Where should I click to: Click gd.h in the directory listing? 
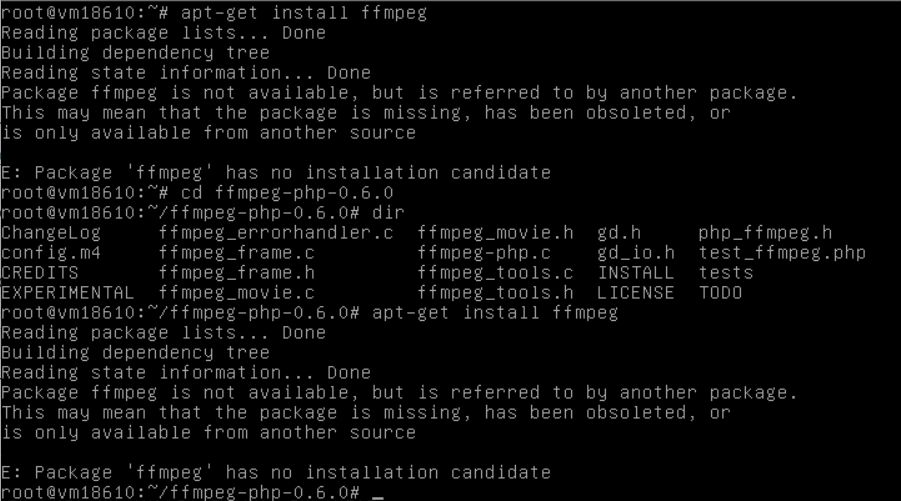(619, 233)
